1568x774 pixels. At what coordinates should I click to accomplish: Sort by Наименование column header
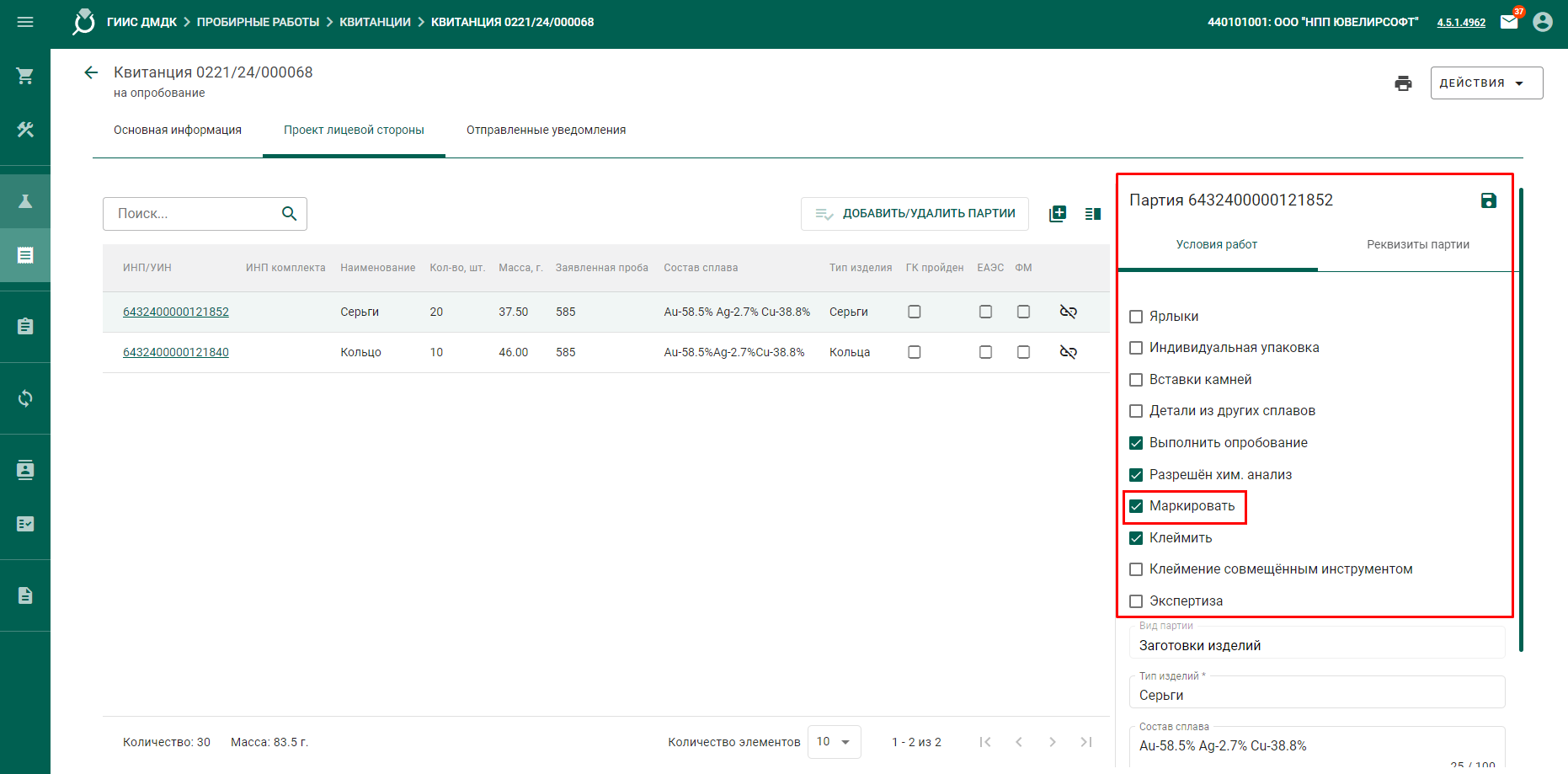(378, 268)
